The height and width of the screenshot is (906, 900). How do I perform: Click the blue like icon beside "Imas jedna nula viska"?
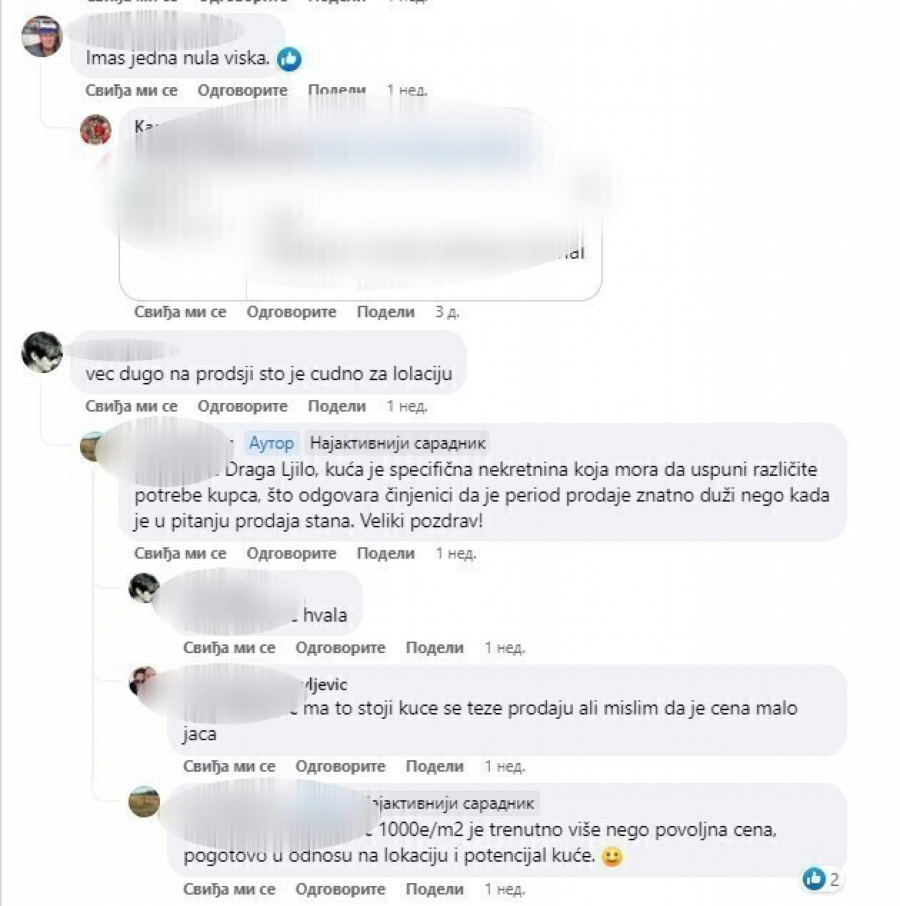[x=289, y=59]
